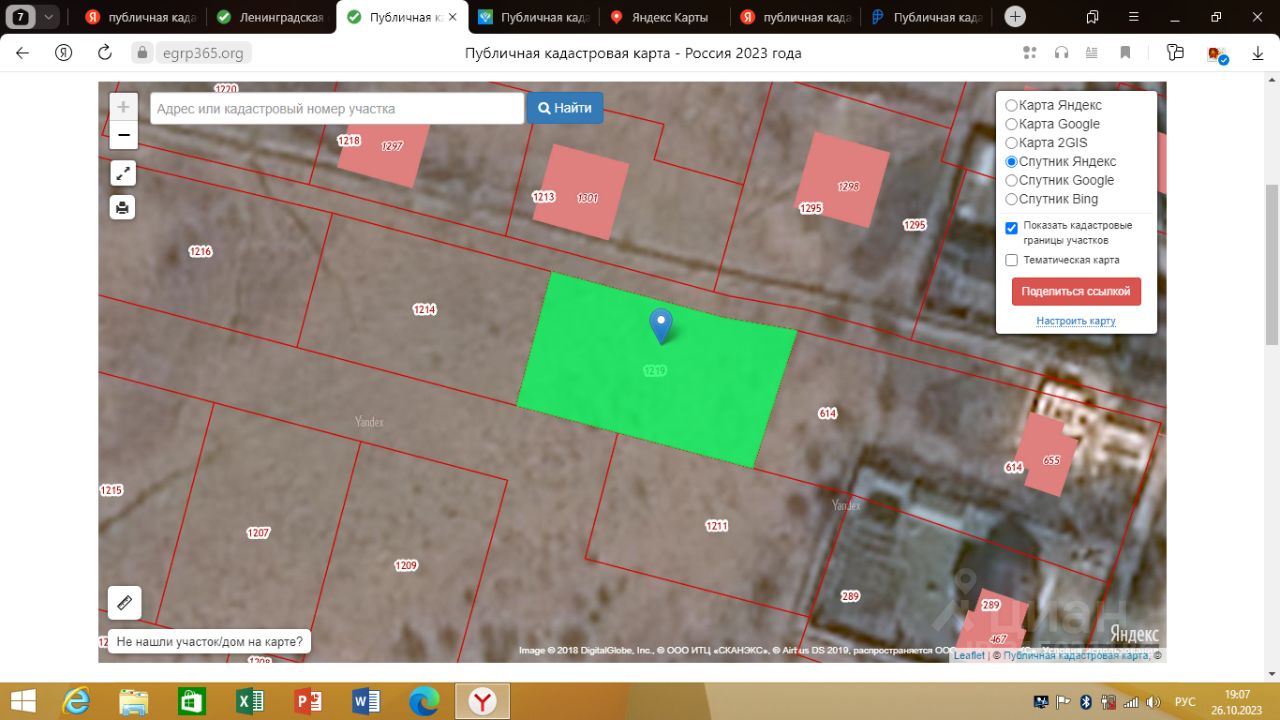Zoom in the map with plus button
1280x720 pixels.
click(123, 107)
